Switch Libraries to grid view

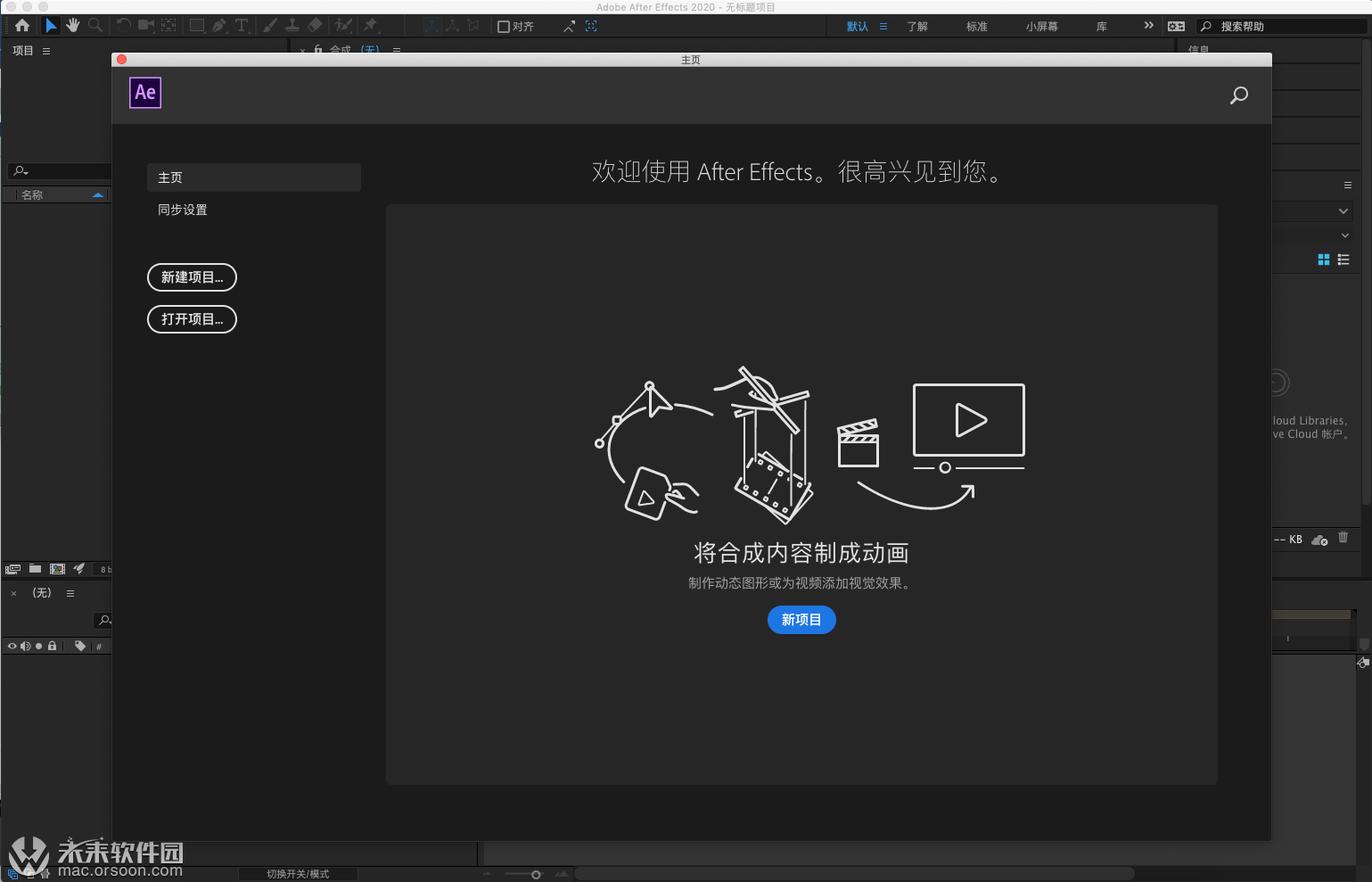[x=1324, y=260]
